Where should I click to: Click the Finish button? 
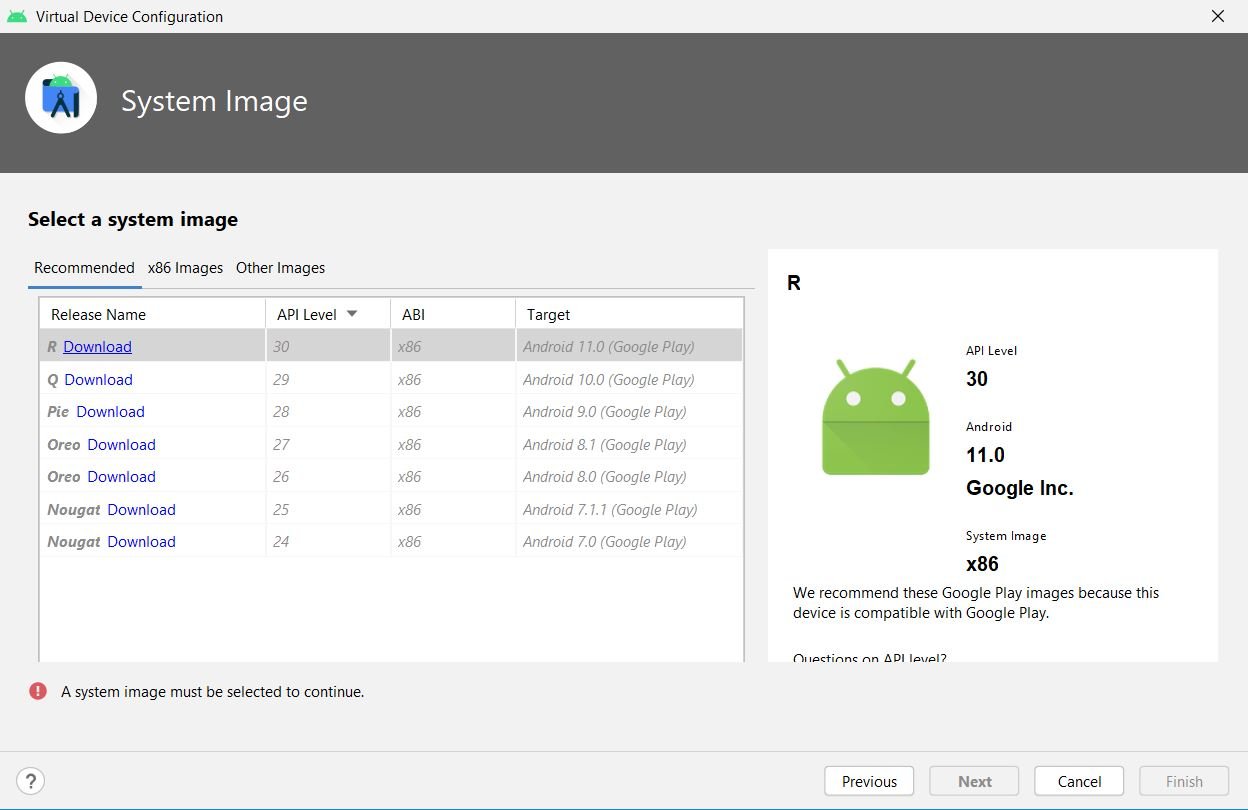tap(1184, 782)
